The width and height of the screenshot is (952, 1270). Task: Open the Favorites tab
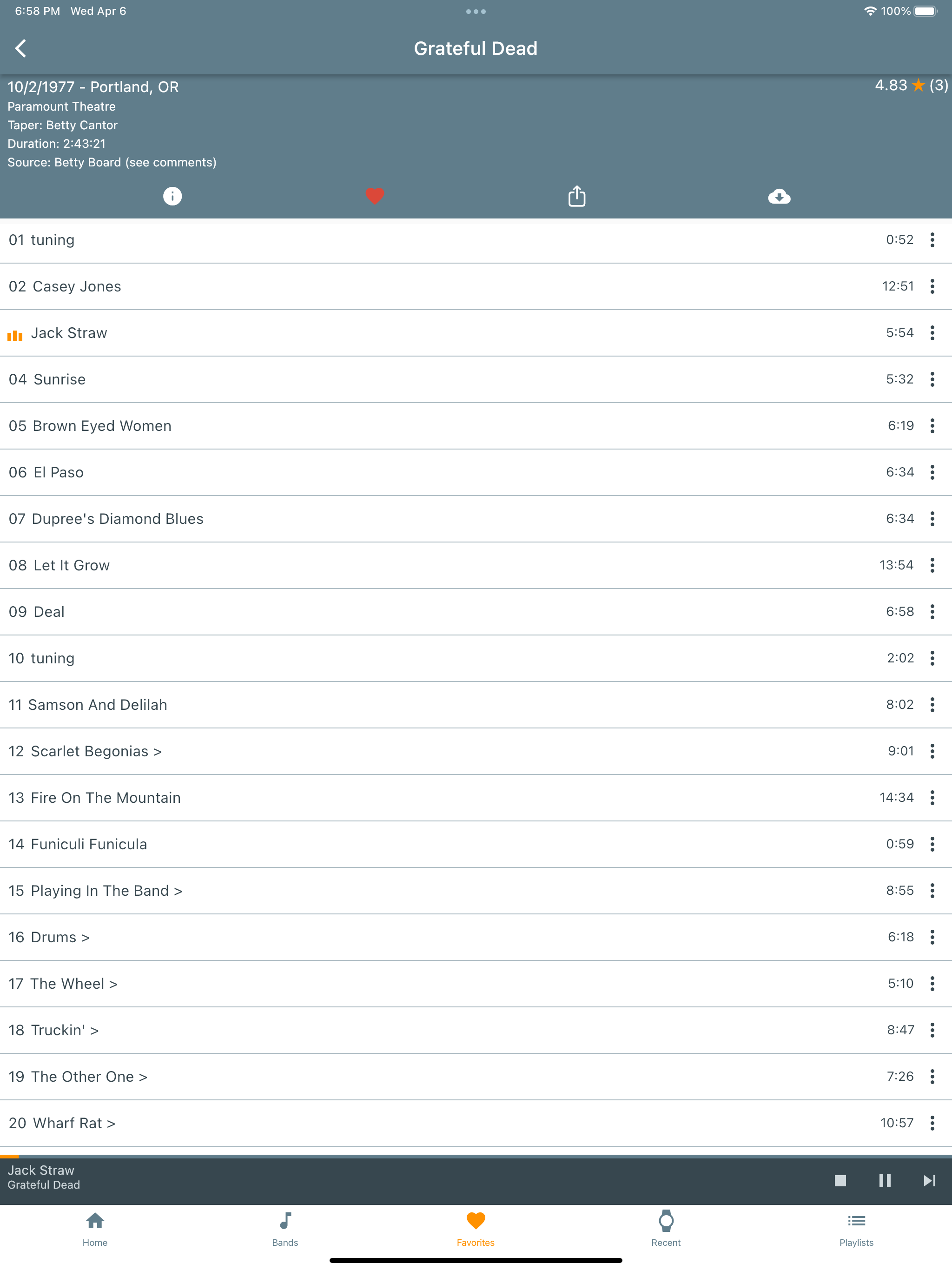[x=476, y=1230]
